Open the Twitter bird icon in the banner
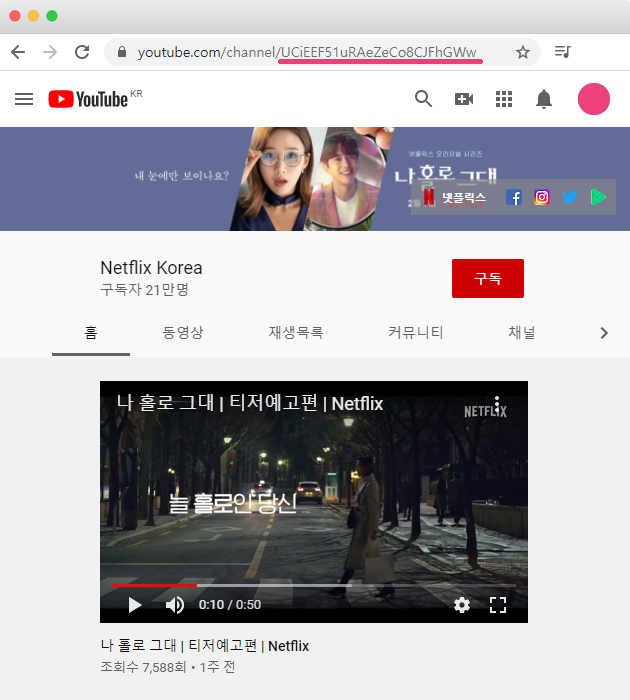This screenshot has height=700, width=630. [x=569, y=197]
